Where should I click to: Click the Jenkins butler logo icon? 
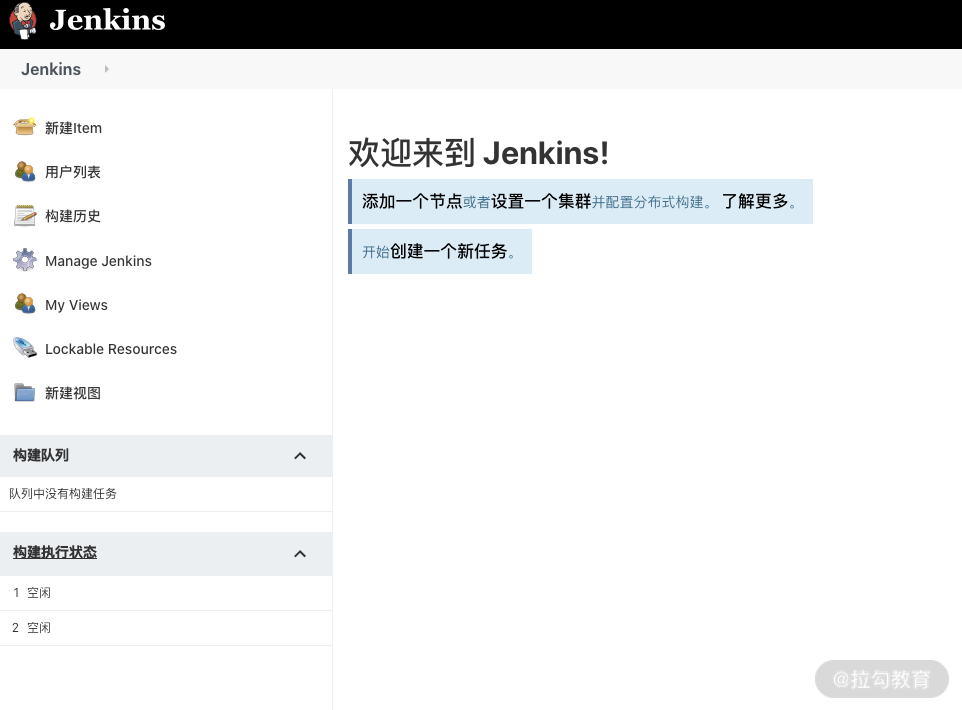23,20
